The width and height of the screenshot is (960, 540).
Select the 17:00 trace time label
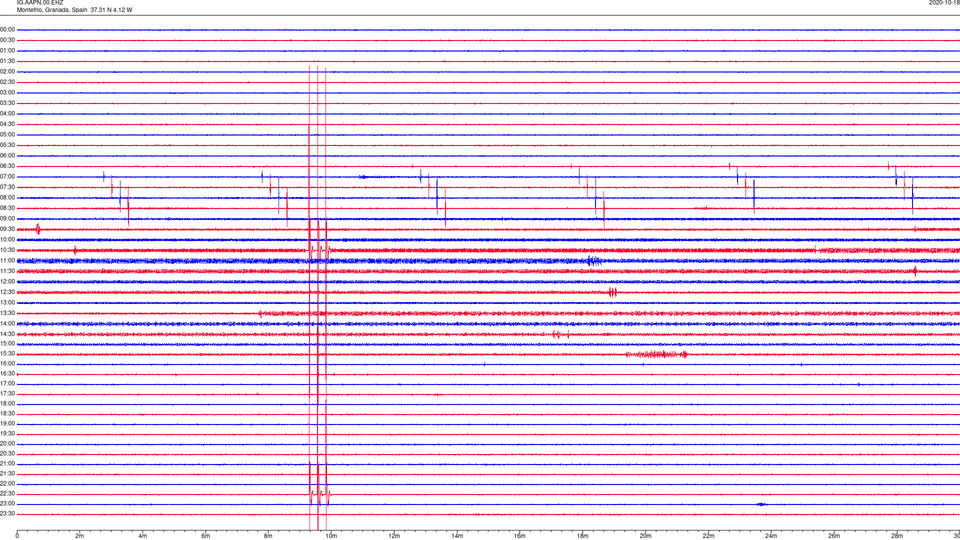click(7, 384)
